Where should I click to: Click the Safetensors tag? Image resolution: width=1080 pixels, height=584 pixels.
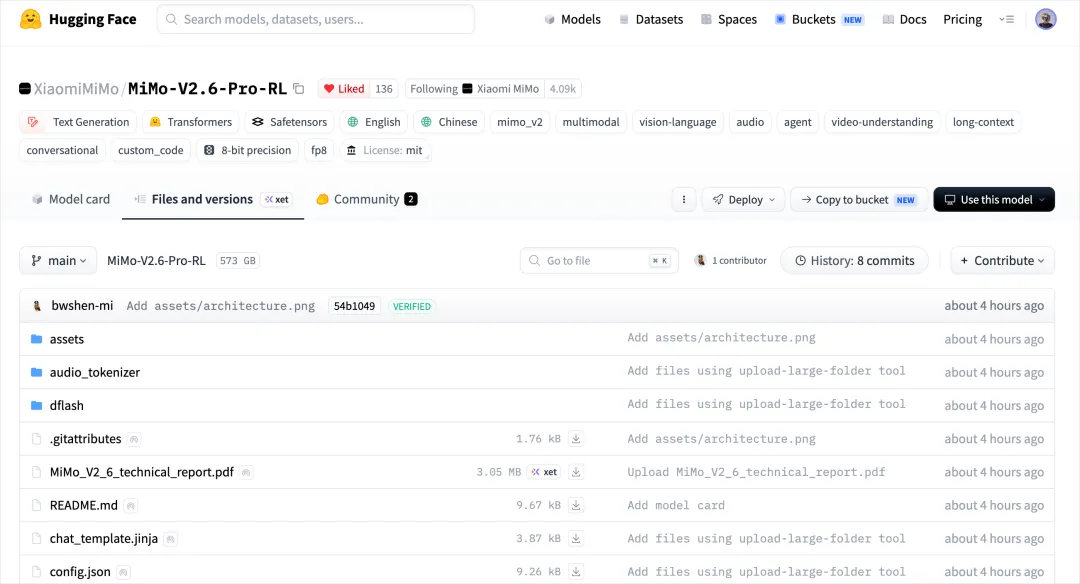pyautogui.click(x=289, y=122)
